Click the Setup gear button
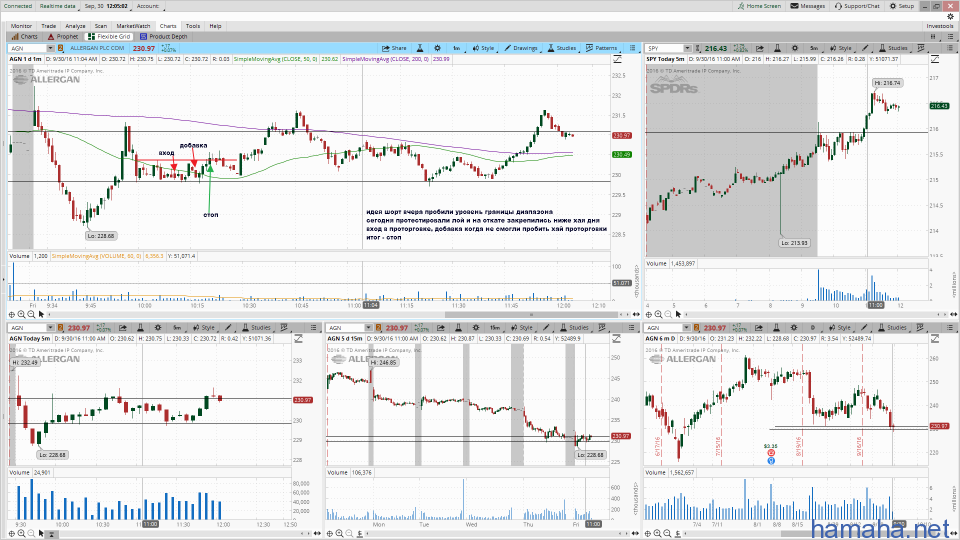 pos(902,6)
